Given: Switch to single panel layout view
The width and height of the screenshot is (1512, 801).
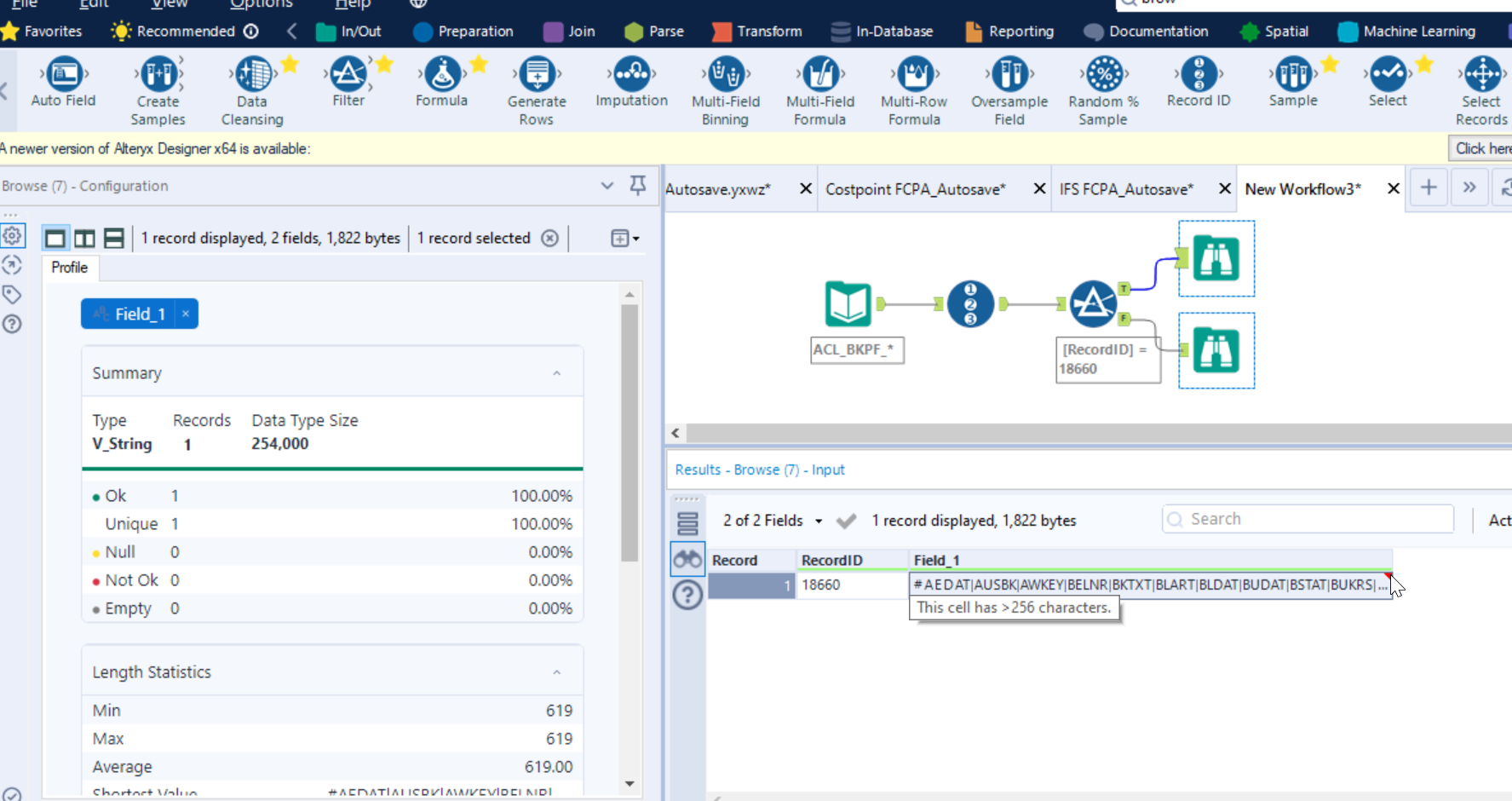Looking at the screenshot, I should [x=55, y=239].
